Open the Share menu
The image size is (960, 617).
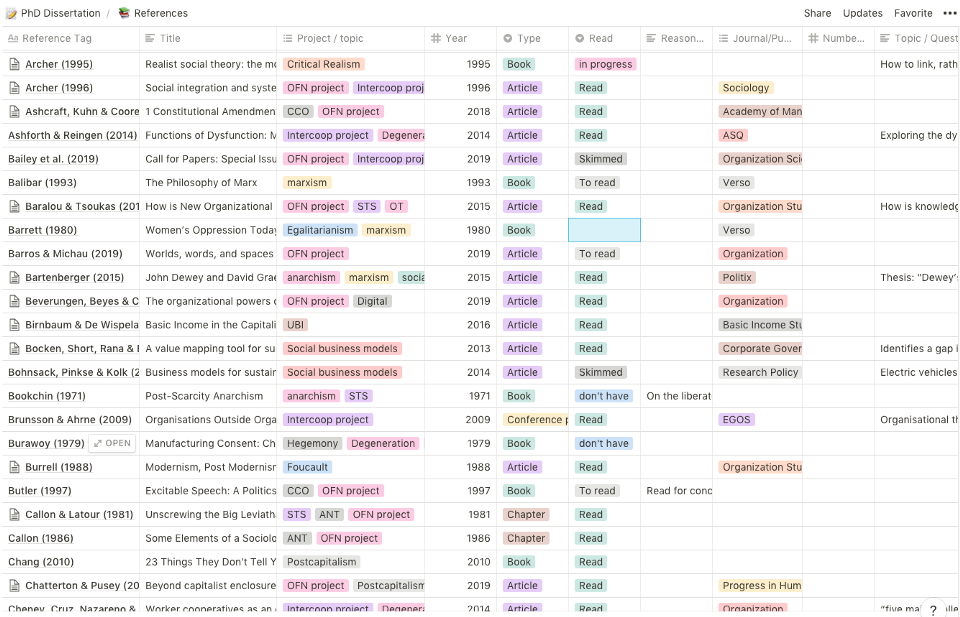817,13
